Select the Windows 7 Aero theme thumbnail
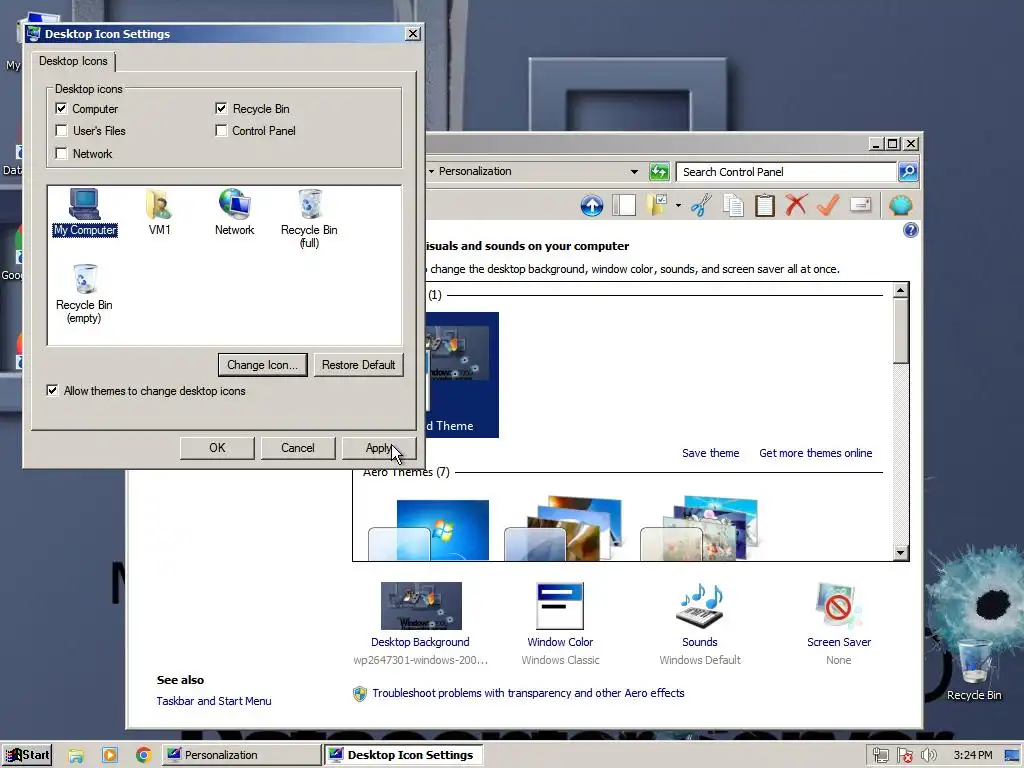Viewport: 1024px width, 768px height. pos(428,530)
